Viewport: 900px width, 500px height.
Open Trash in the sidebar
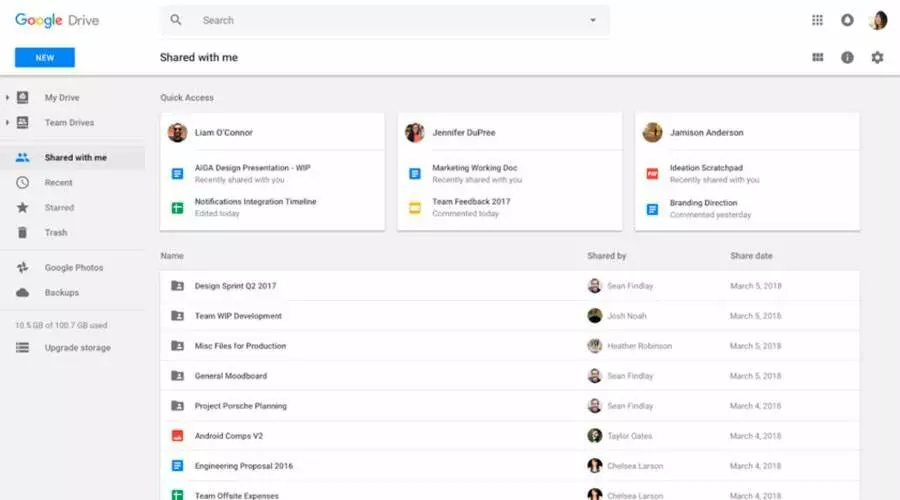tap(56, 232)
